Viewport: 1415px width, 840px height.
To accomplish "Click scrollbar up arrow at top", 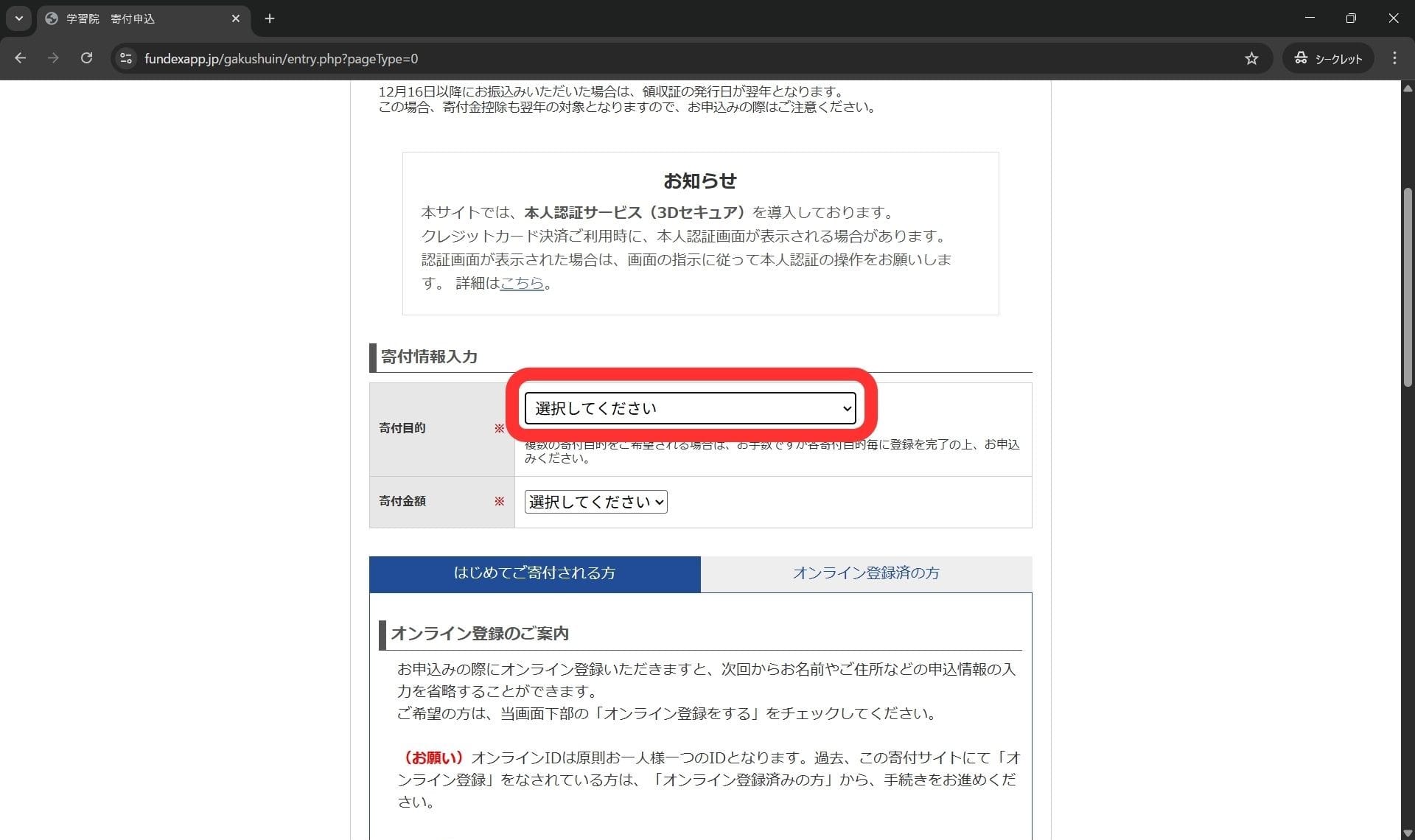I will [x=1408, y=88].
